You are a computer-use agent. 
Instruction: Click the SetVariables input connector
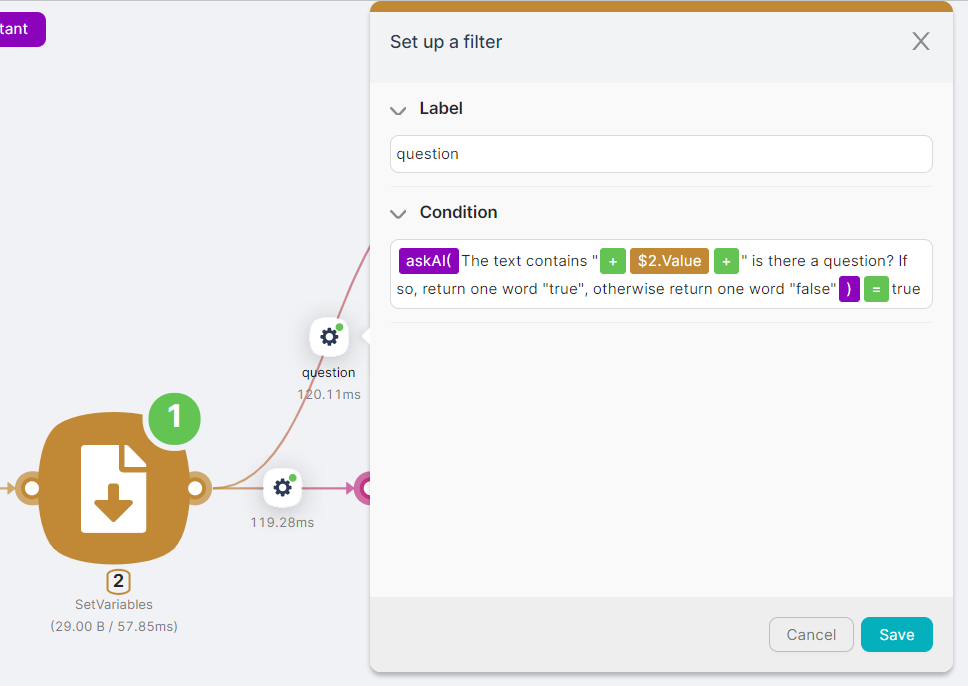31,488
